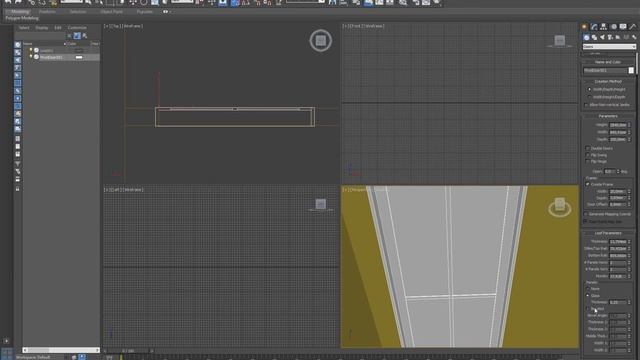Choose Width/Height/Depth creation method
This screenshot has width=640, height=360.
click(589, 97)
